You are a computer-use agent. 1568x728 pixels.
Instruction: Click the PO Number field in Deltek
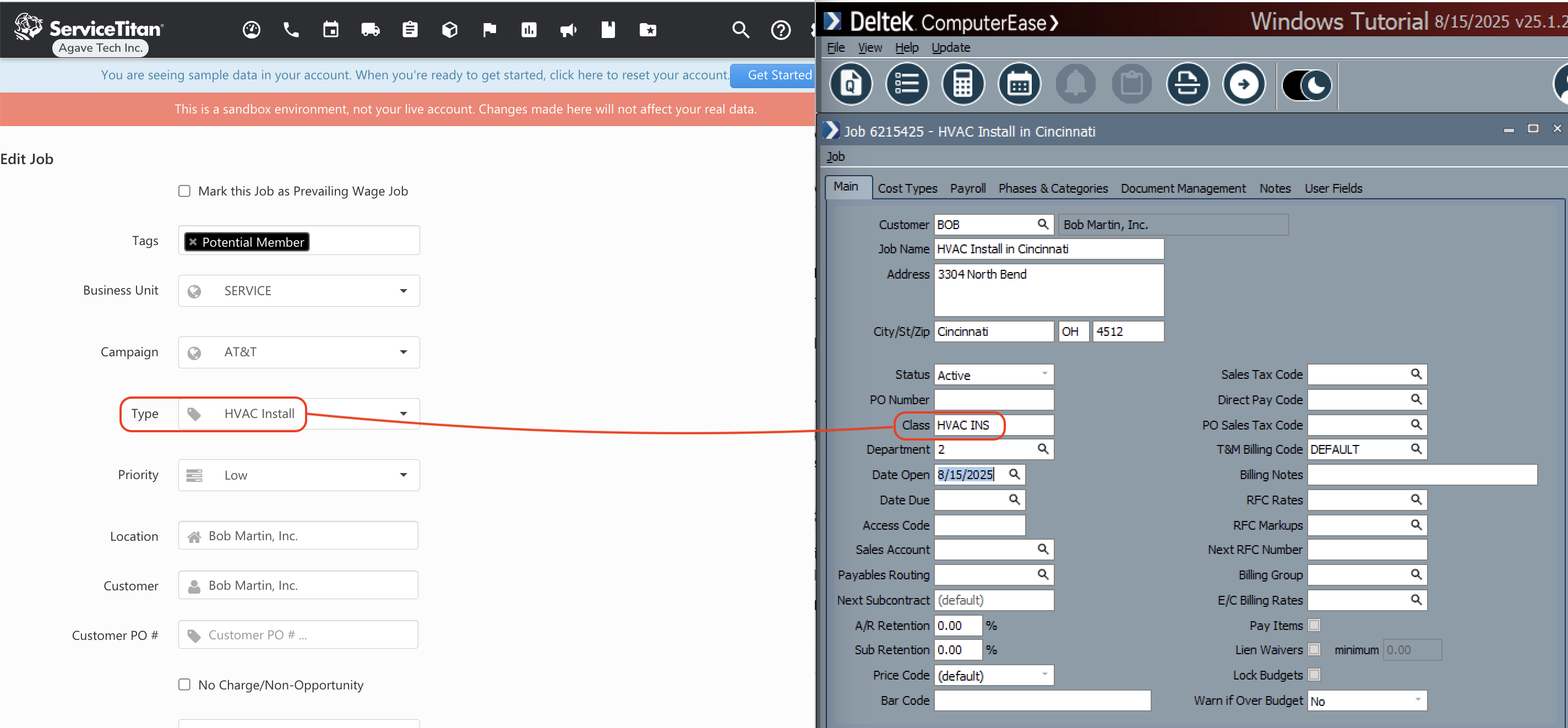point(994,400)
